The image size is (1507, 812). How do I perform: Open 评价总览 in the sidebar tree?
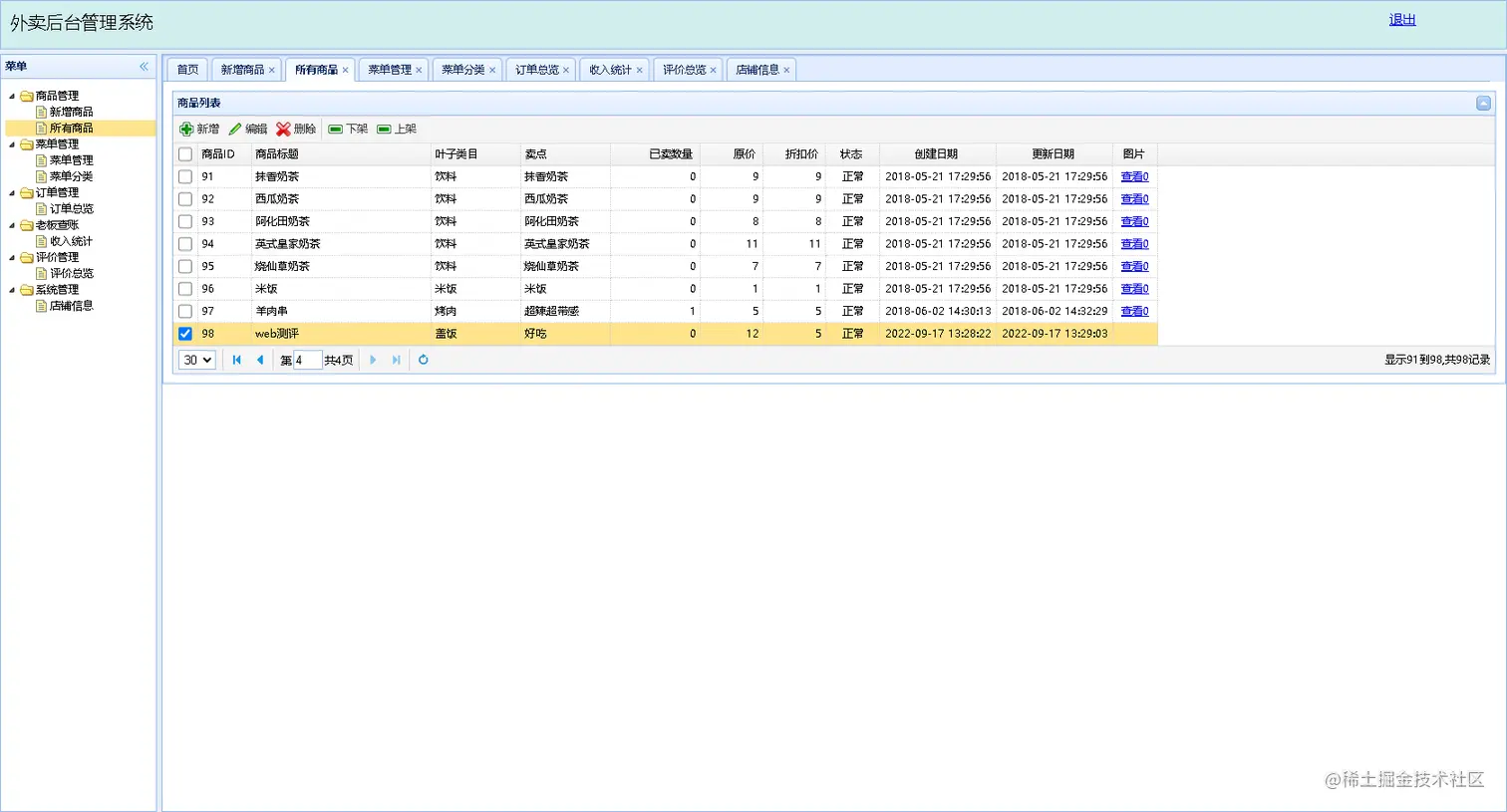71,273
